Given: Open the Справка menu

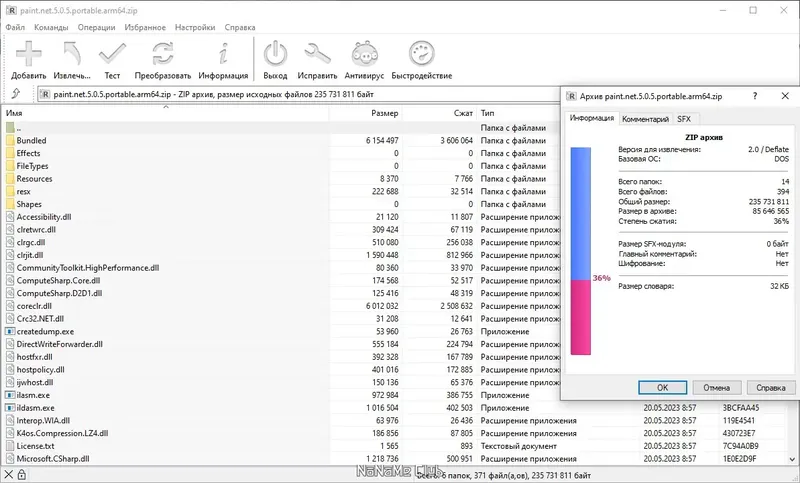Looking at the screenshot, I should point(240,28).
